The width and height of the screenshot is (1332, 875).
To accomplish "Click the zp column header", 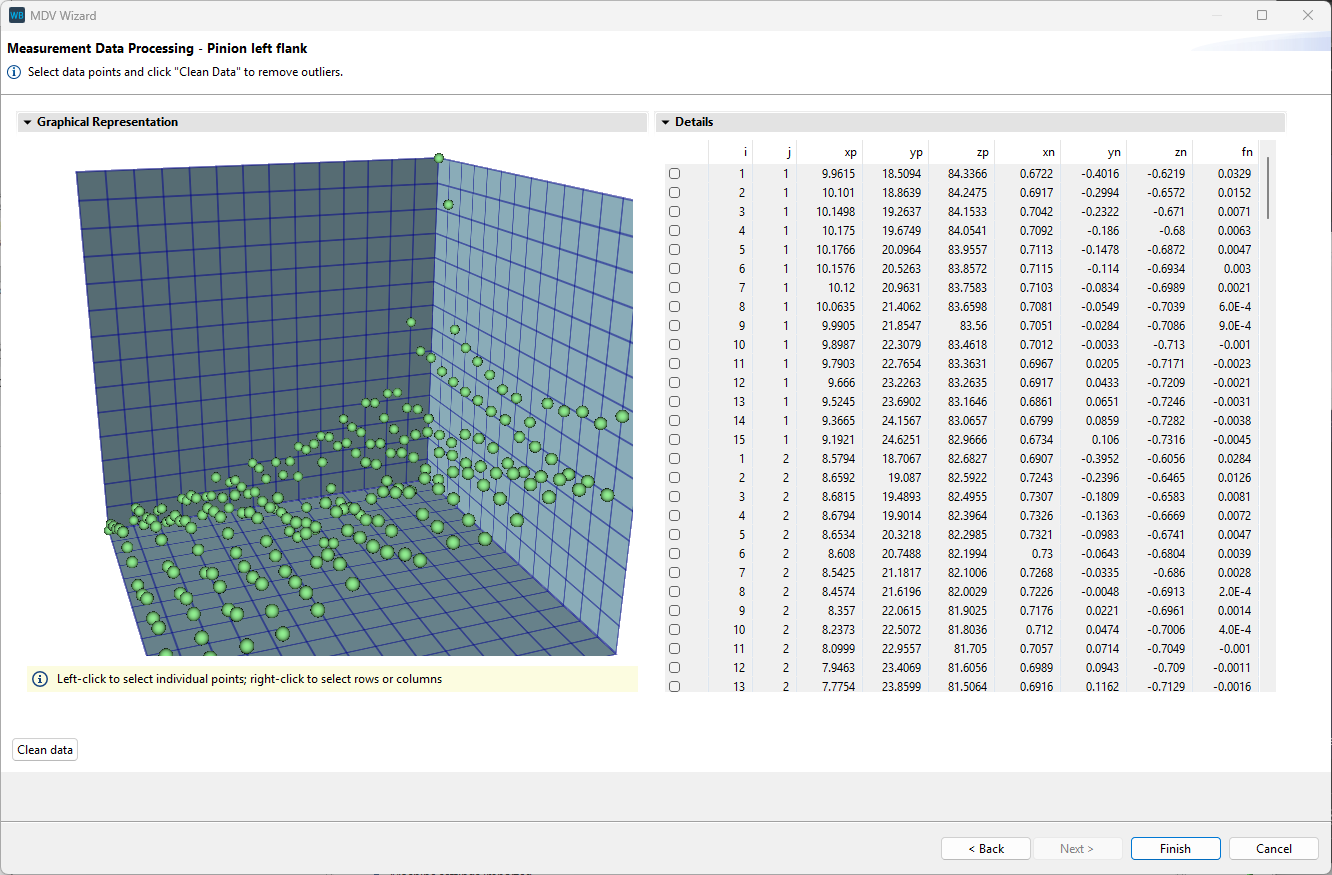I will 961,152.
